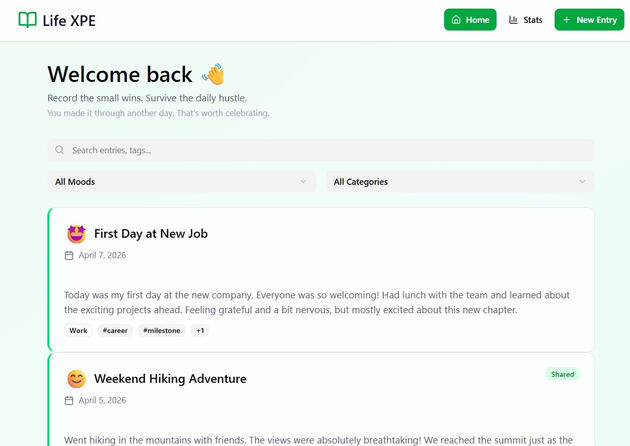Open First Day at New Job entry title
This screenshot has width=630, height=446.
click(x=151, y=234)
